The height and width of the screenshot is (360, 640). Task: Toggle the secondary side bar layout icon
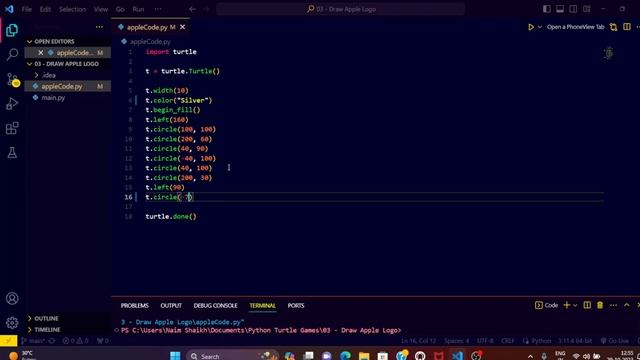[x=573, y=9]
